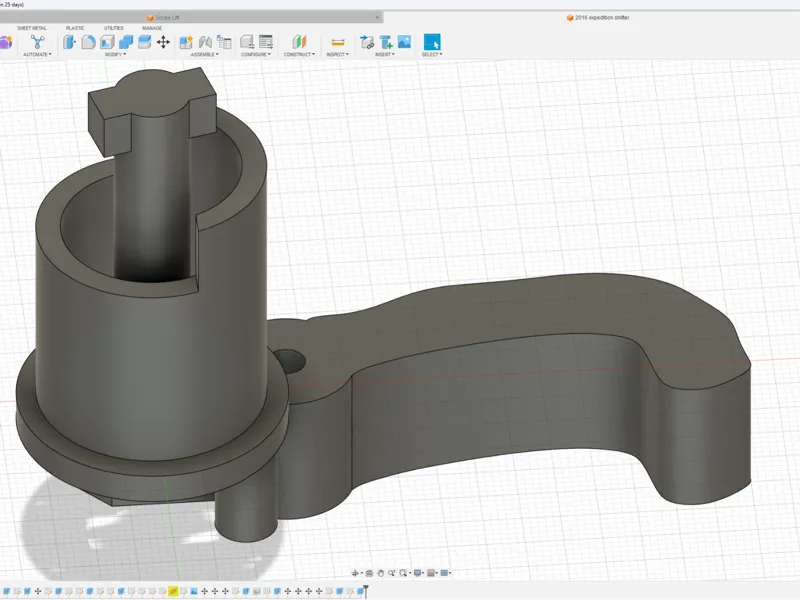Click the Joint tool icon
800x600 pixels.
(205, 42)
